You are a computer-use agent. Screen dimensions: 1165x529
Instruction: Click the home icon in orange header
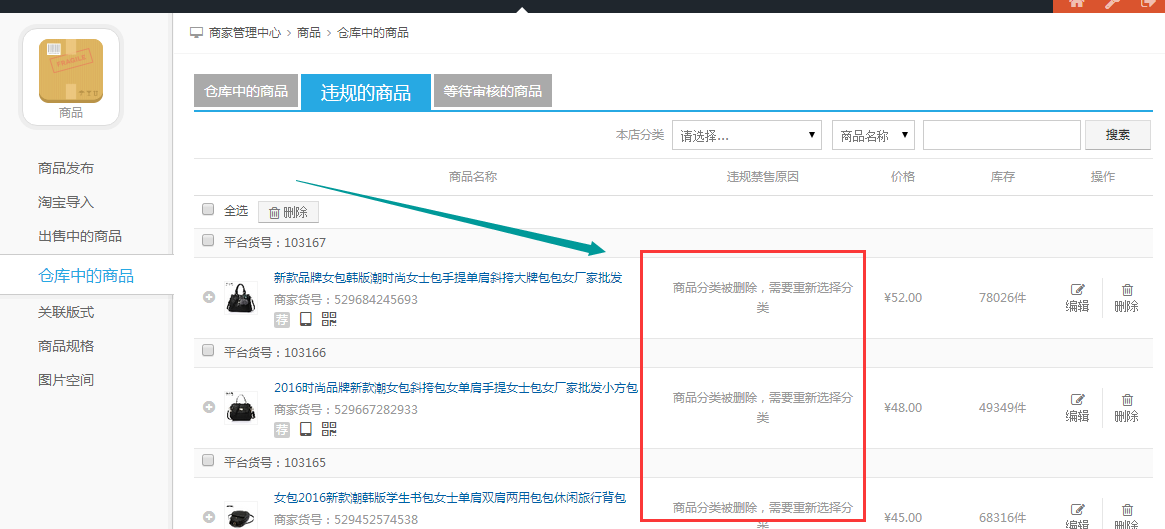click(1077, 3)
